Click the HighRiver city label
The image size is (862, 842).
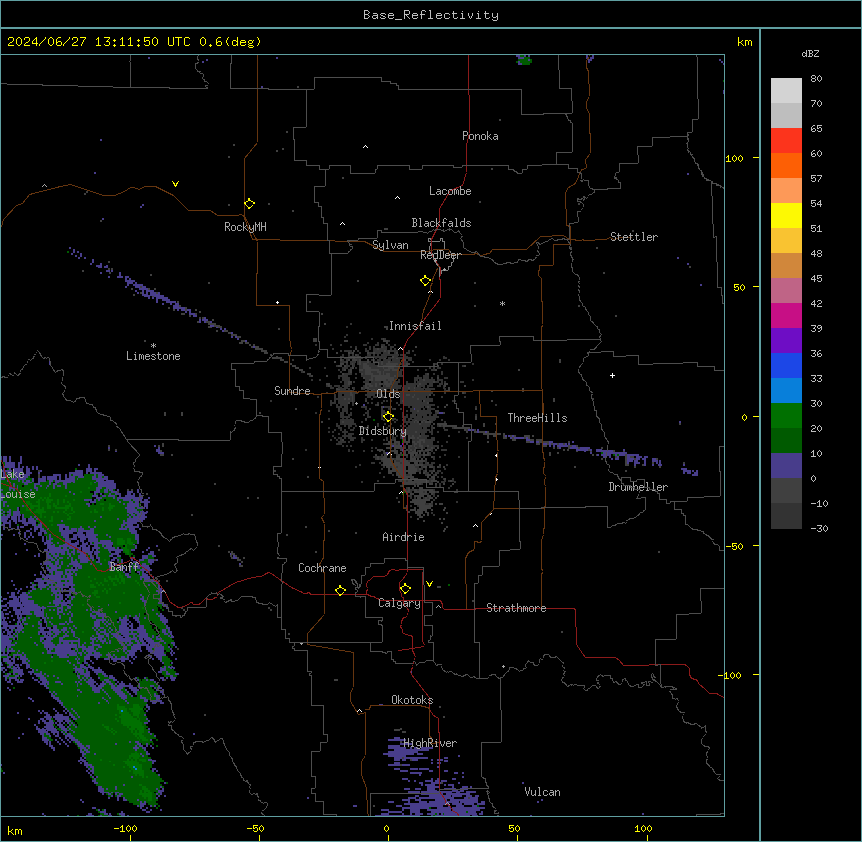point(430,743)
